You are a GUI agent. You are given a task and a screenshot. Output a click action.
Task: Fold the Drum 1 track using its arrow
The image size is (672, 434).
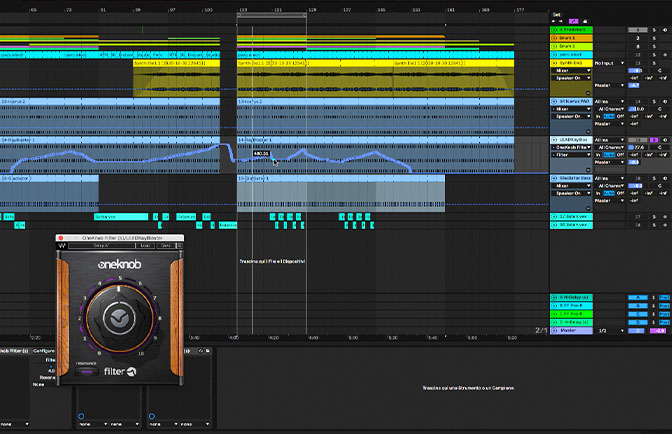tap(554, 38)
